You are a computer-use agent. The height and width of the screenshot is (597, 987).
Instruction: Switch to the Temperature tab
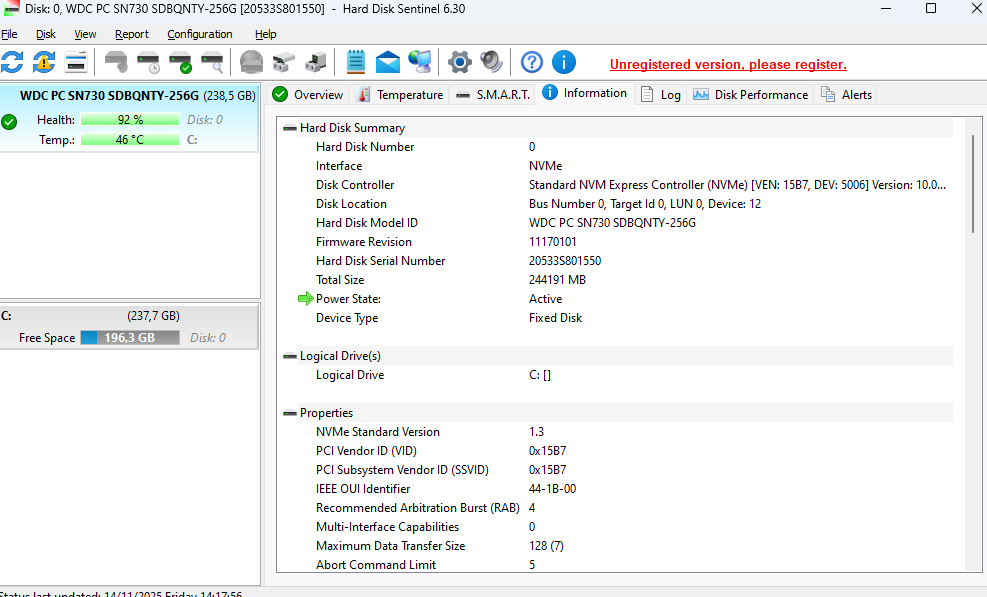click(399, 95)
